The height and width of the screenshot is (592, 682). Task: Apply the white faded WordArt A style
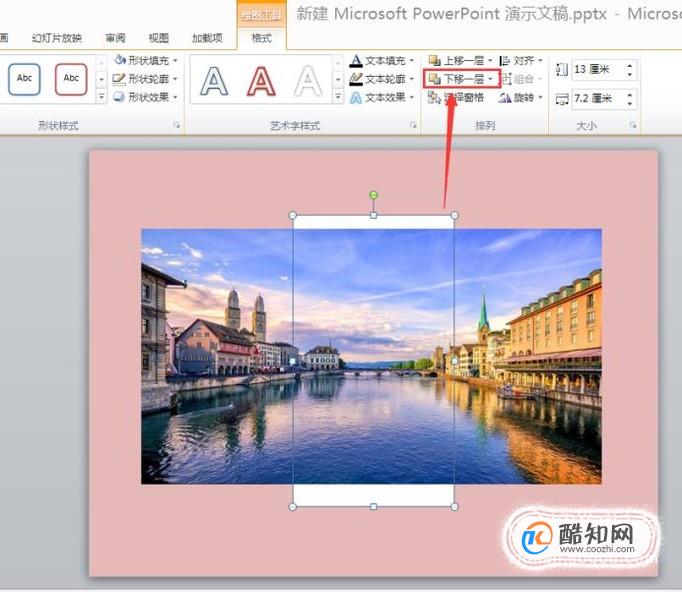[x=308, y=80]
